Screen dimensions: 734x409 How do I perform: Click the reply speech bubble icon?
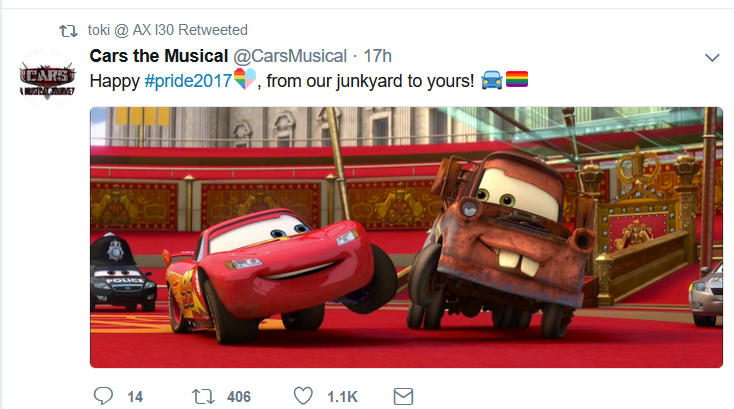(103, 396)
